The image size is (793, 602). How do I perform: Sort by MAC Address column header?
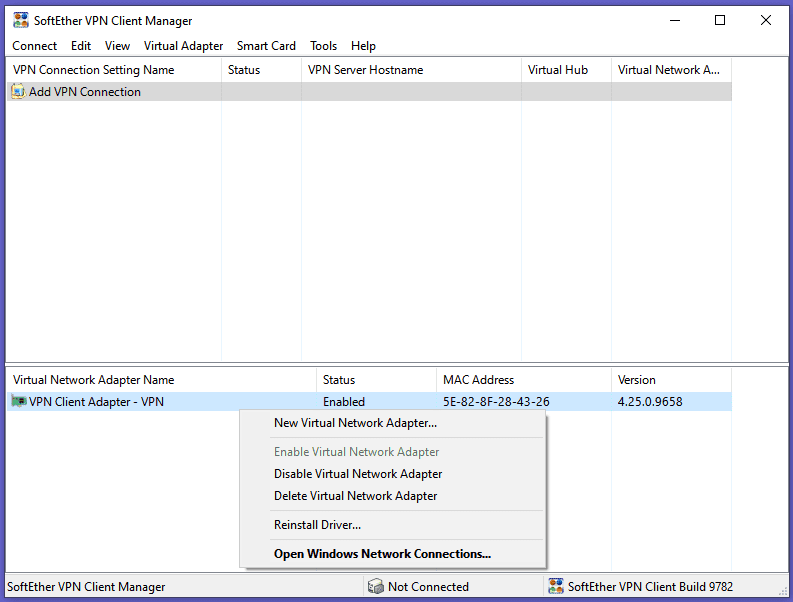(x=523, y=380)
